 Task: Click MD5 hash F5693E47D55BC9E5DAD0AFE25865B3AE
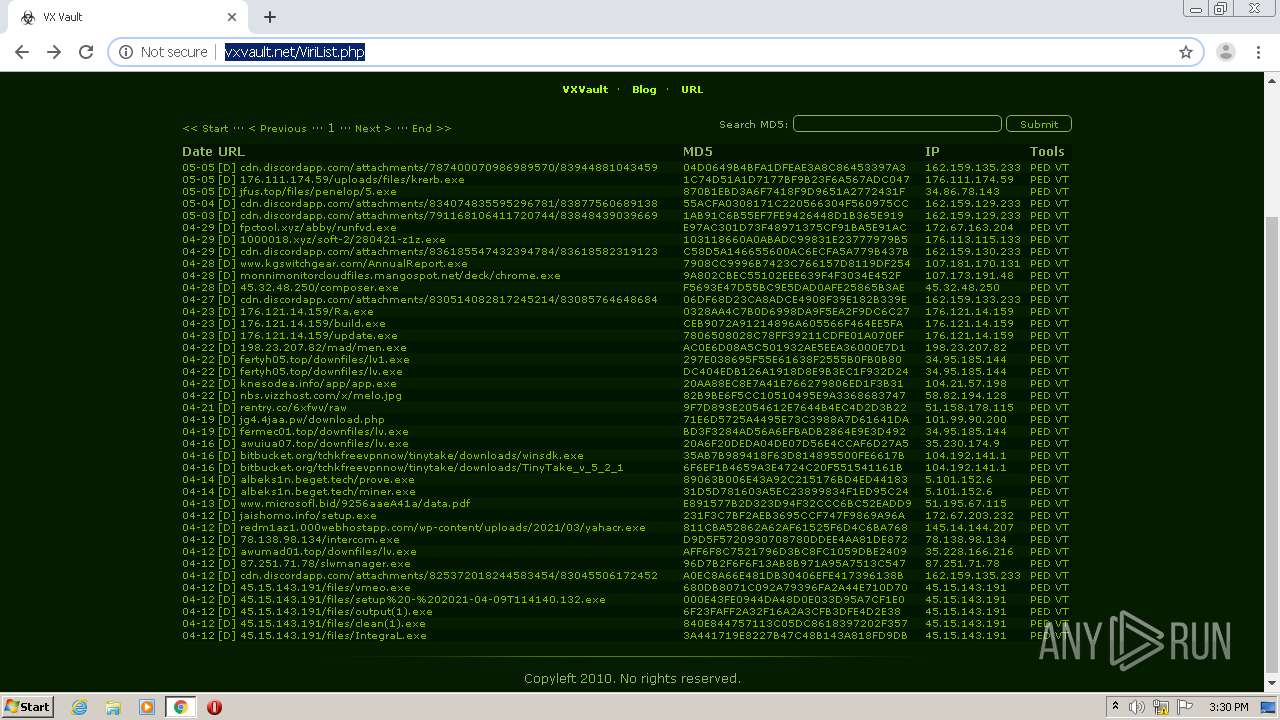click(794, 288)
